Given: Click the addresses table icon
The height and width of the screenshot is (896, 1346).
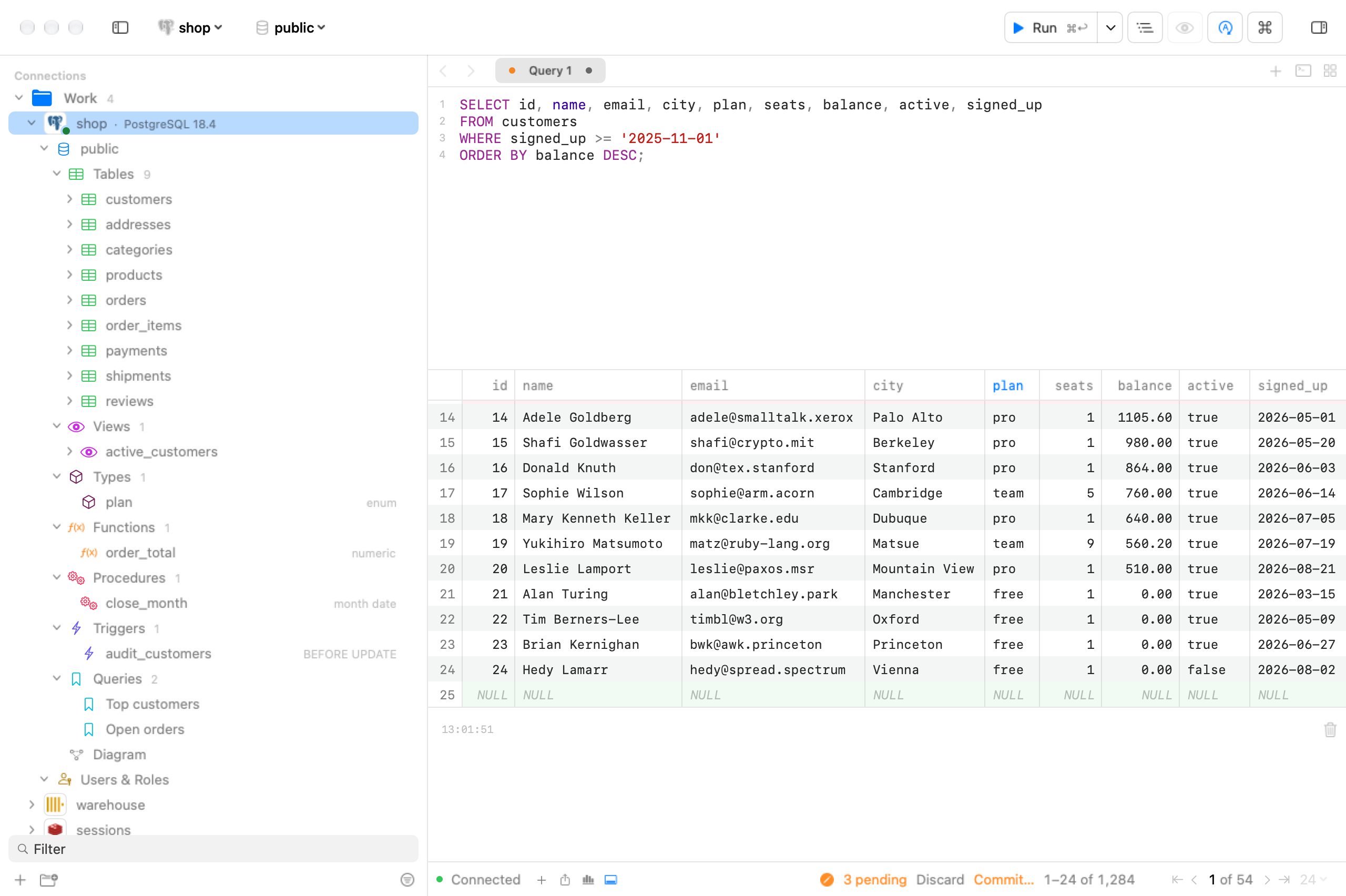Looking at the screenshot, I should (x=88, y=225).
